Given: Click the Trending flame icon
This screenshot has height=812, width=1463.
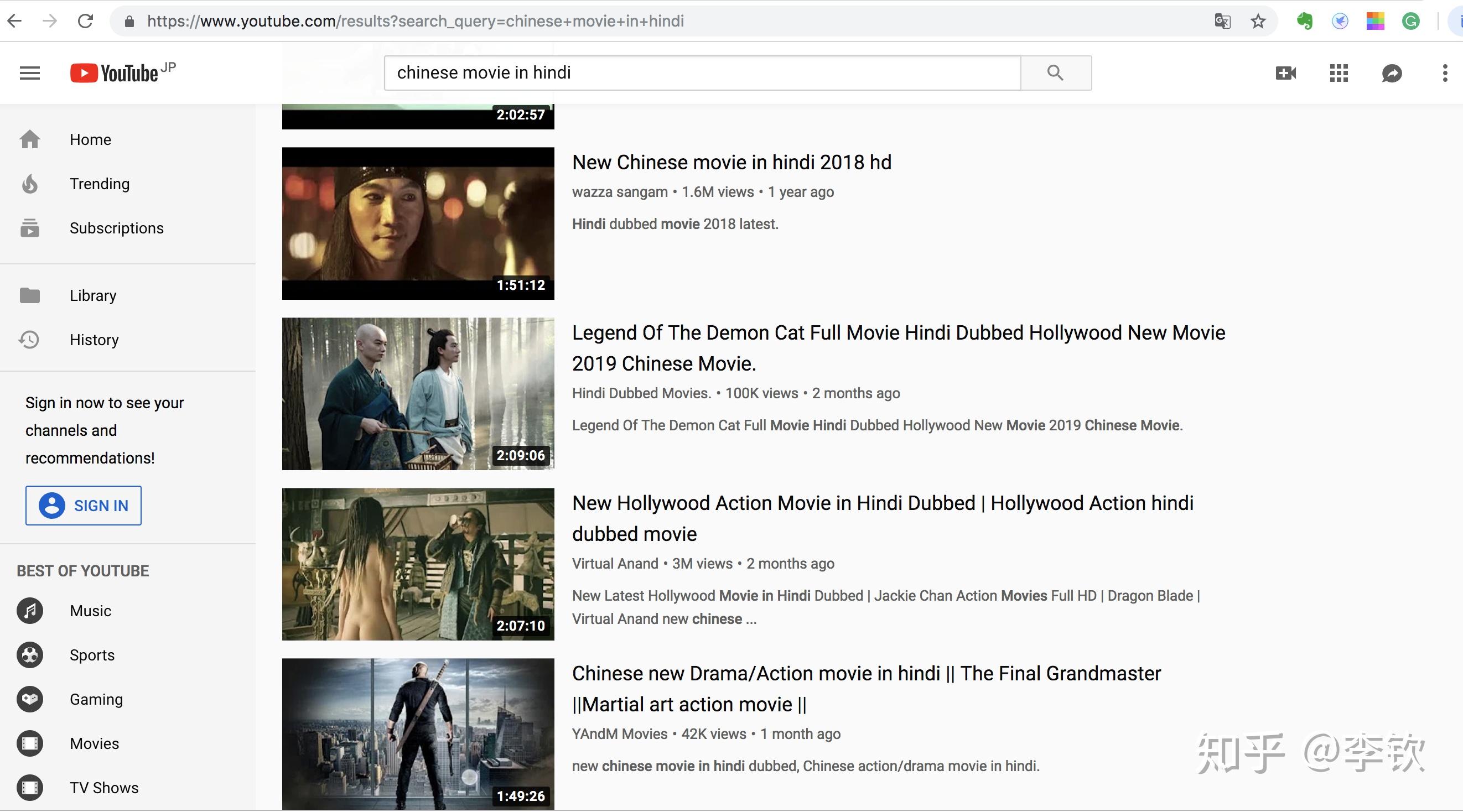Looking at the screenshot, I should (29, 184).
